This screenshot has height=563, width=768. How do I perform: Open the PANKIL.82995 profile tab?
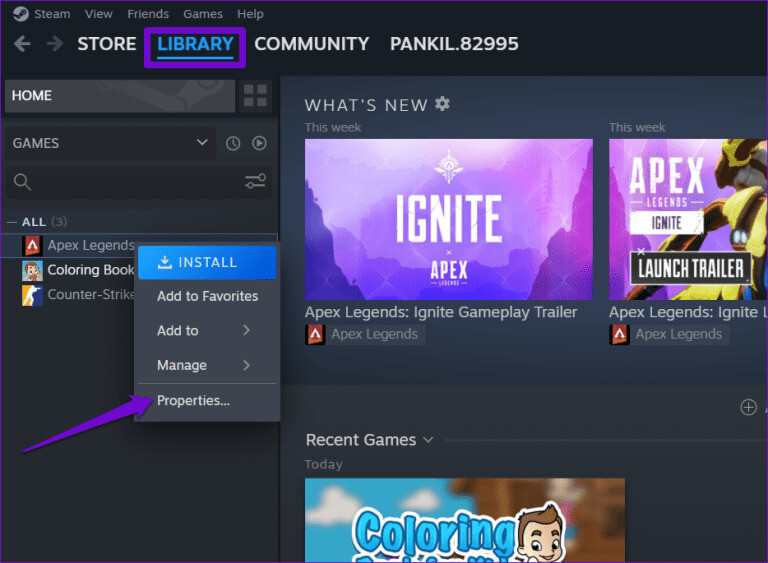(454, 44)
